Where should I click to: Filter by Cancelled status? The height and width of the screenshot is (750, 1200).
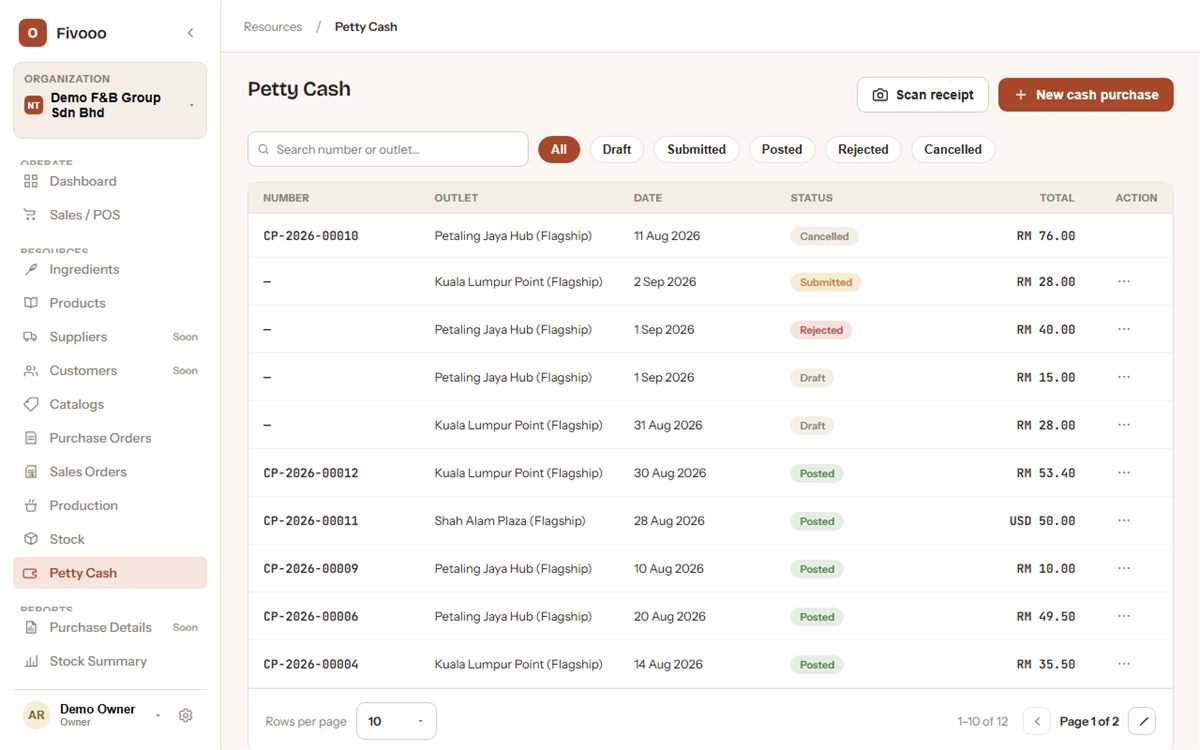pyautogui.click(x=953, y=149)
